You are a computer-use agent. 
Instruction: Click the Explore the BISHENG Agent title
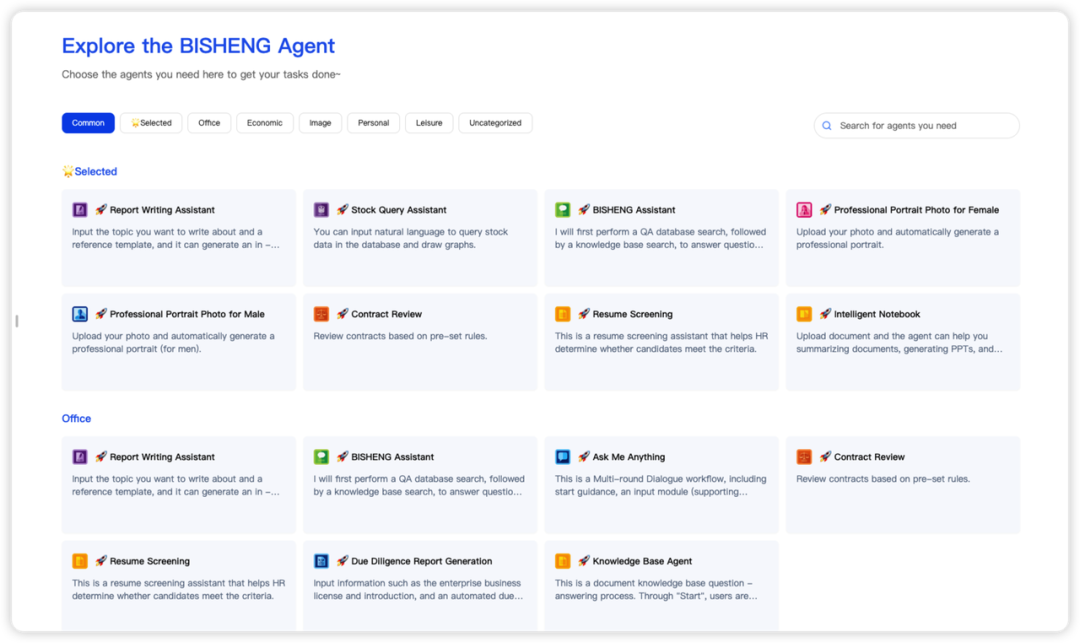click(198, 46)
